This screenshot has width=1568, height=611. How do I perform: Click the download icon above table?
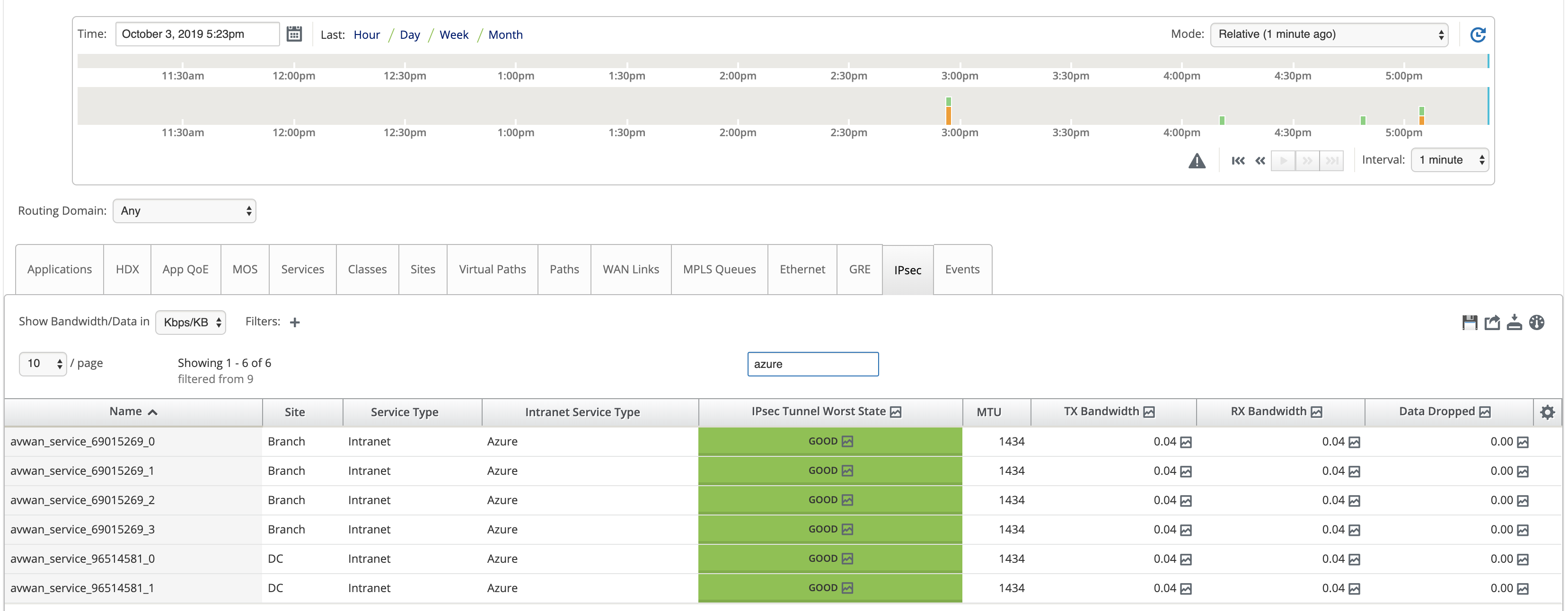click(1514, 323)
